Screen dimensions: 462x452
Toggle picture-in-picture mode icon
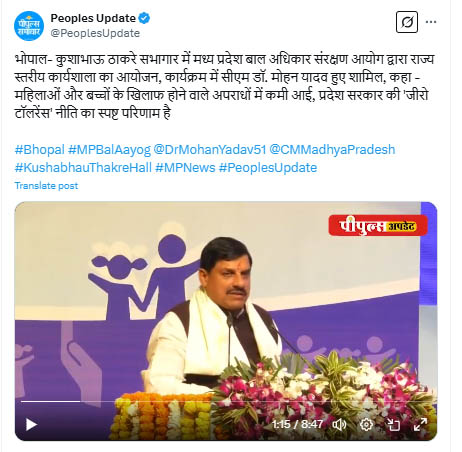click(393, 425)
